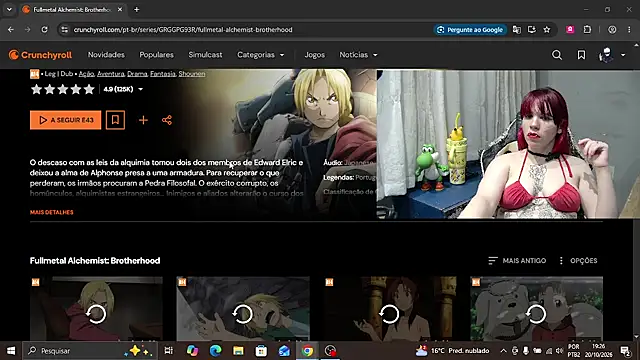Open the pink browser extension icon
The image size is (640, 360).
[x=570, y=29]
